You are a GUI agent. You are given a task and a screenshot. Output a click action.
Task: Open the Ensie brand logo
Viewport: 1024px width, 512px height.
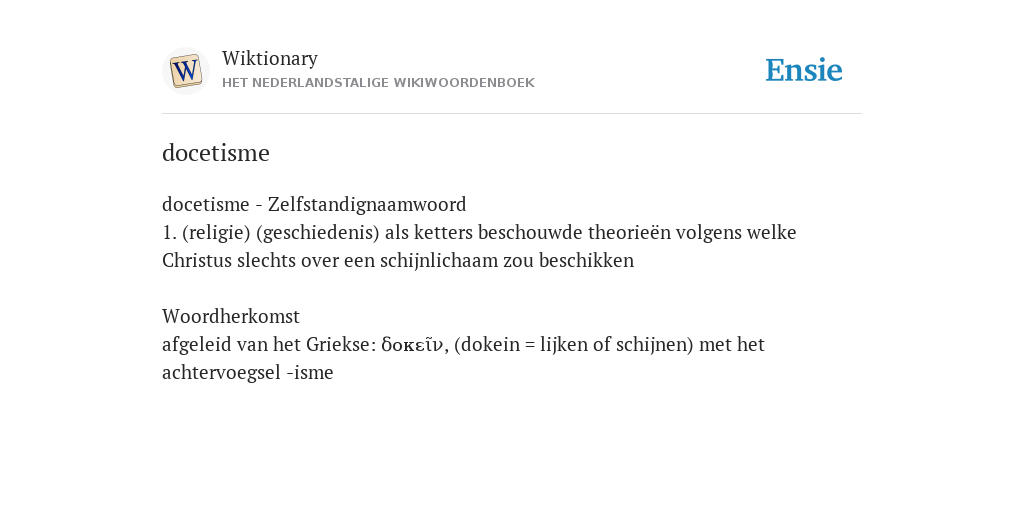[x=803, y=70]
